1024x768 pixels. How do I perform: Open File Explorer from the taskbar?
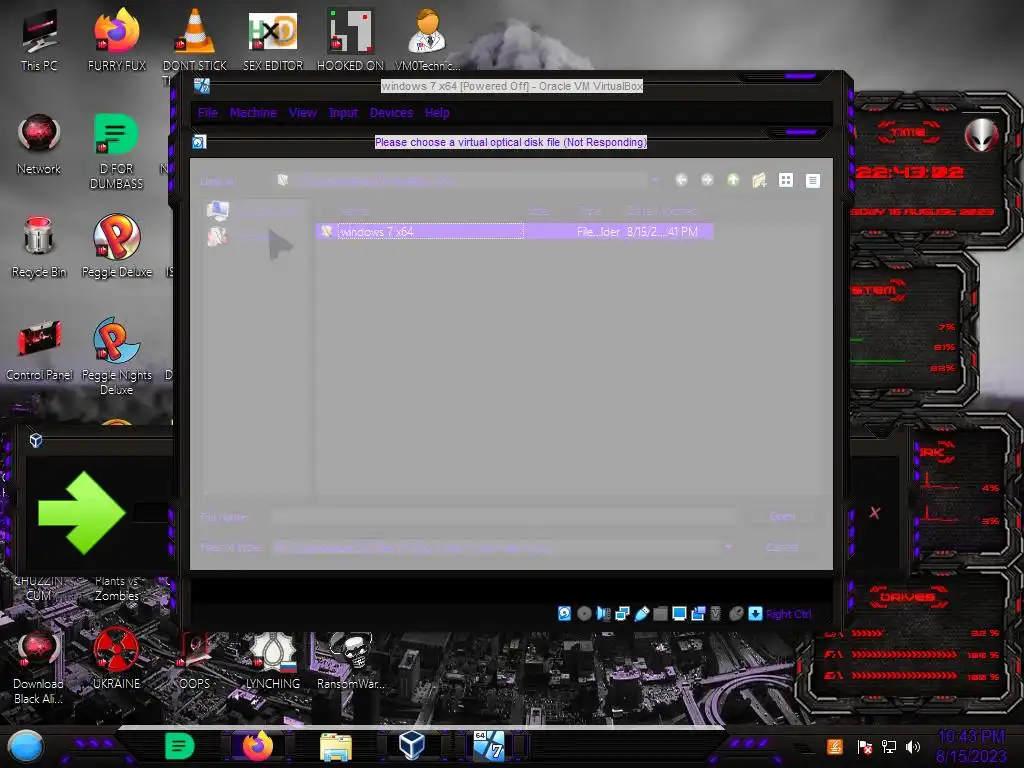(336, 747)
